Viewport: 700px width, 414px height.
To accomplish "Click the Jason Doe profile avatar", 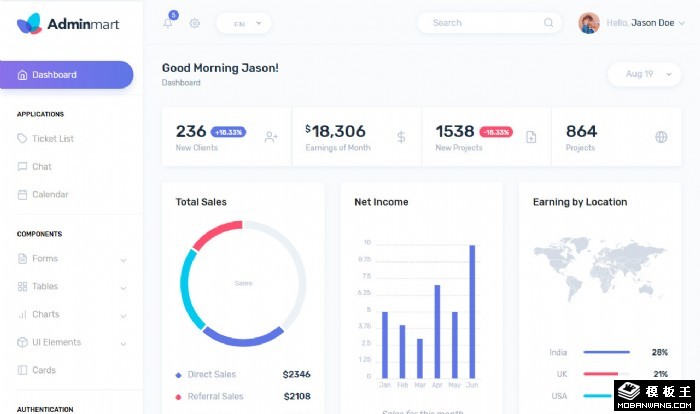I will [x=589, y=23].
